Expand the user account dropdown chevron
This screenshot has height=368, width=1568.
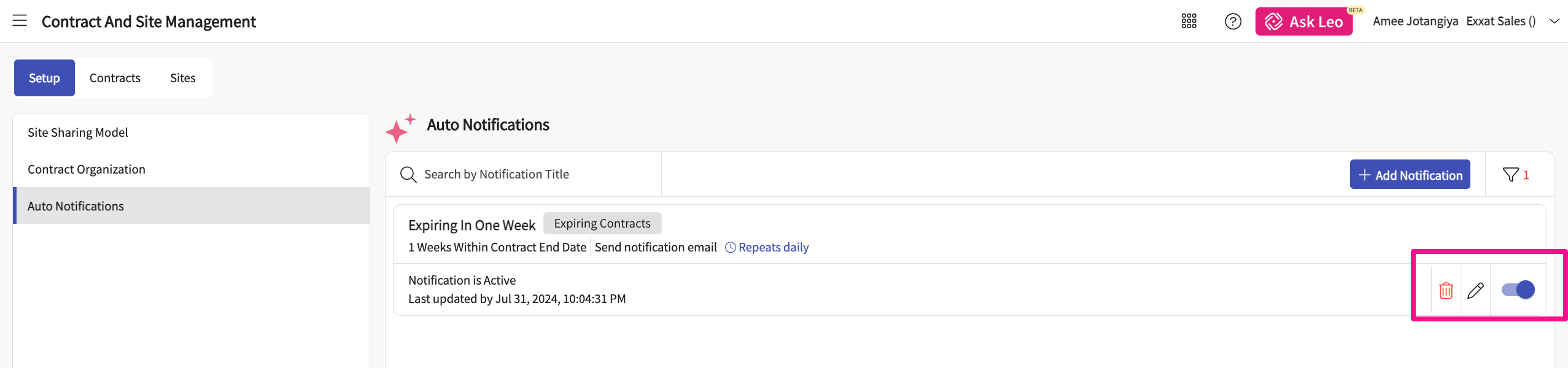pyautogui.click(x=1554, y=21)
